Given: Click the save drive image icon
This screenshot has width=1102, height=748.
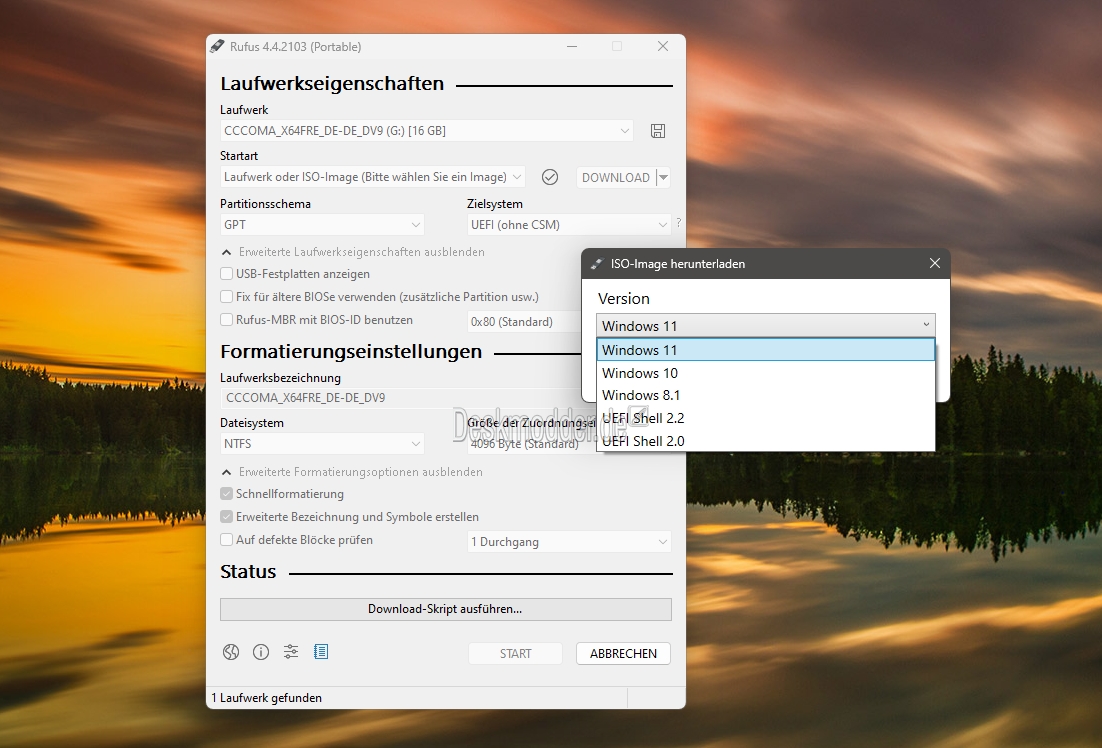Looking at the screenshot, I should point(658,131).
